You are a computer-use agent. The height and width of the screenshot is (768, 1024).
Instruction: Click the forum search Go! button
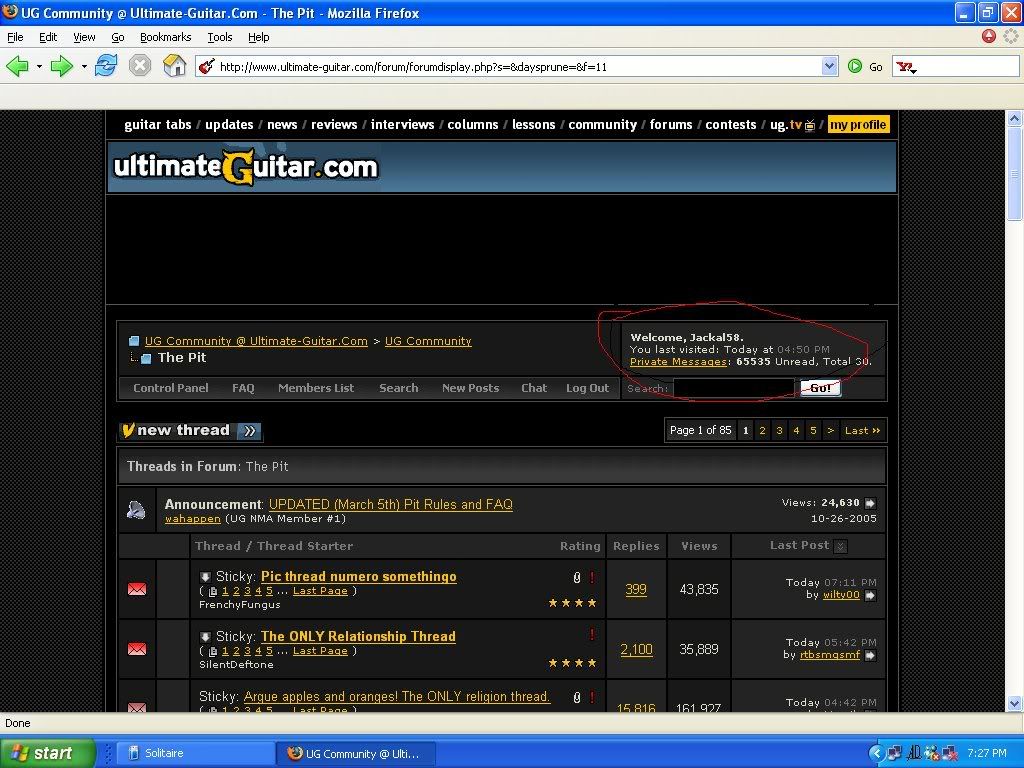click(821, 388)
